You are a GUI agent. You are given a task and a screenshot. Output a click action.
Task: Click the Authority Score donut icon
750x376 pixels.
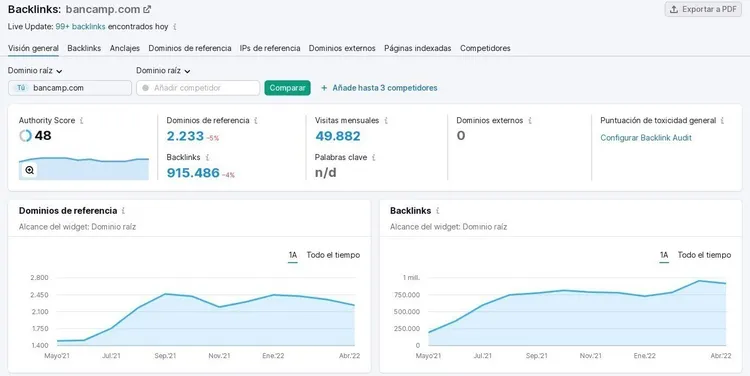[x=25, y=136]
